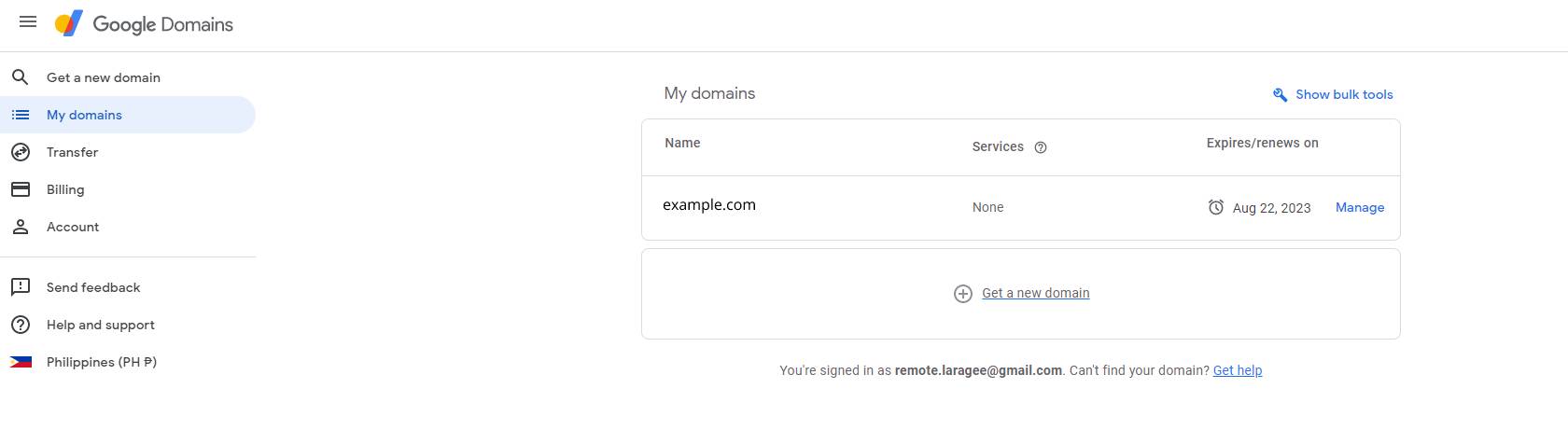This screenshot has width=1568, height=444.
Task: Click Manage for example.com
Action: (1360, 207)
